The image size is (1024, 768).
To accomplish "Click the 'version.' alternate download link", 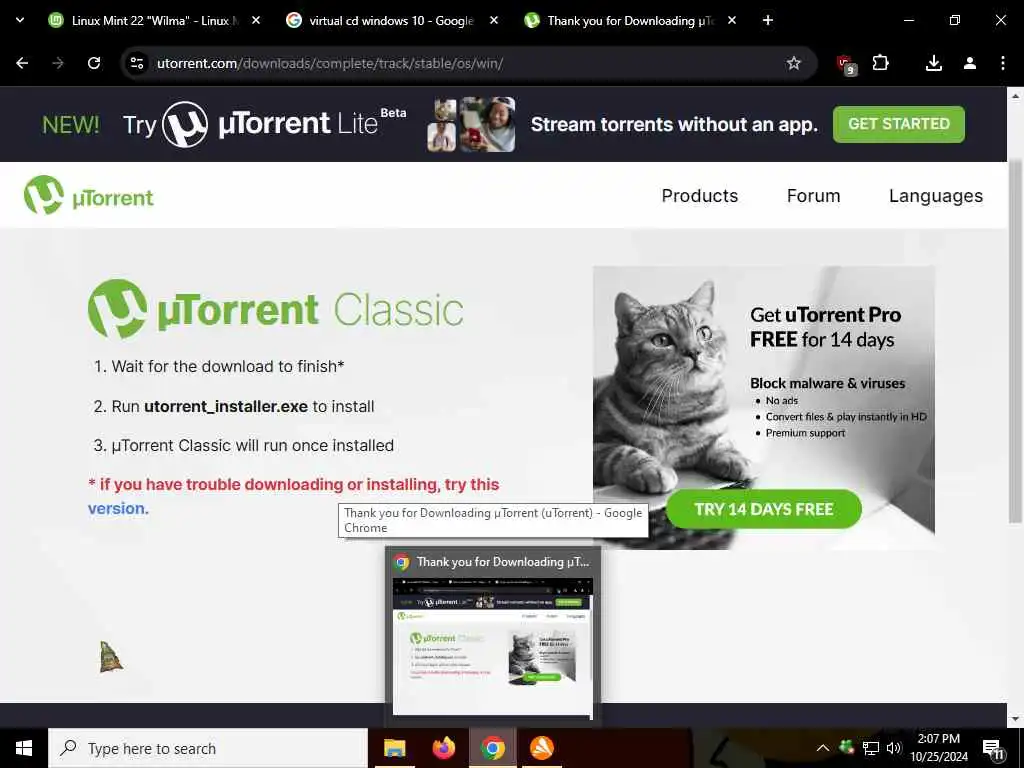I will point(118,508).
